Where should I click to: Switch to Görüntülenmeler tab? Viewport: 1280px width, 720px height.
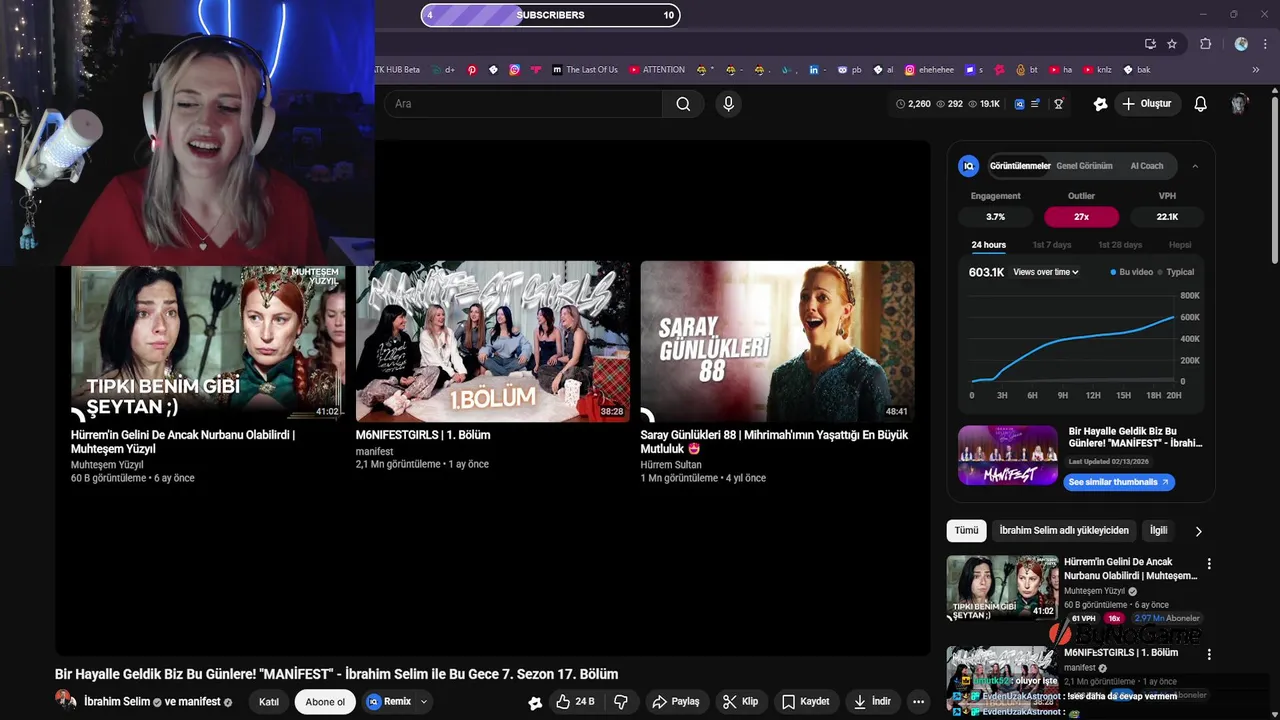[x=1020, y=166]
